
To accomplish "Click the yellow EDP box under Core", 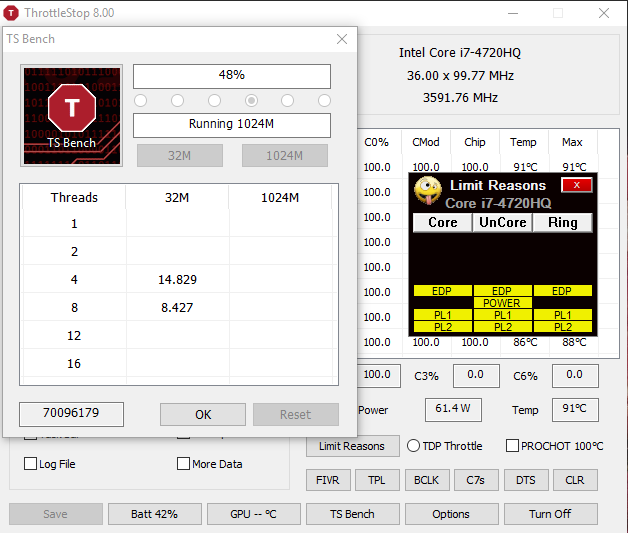I will (443, 291).
